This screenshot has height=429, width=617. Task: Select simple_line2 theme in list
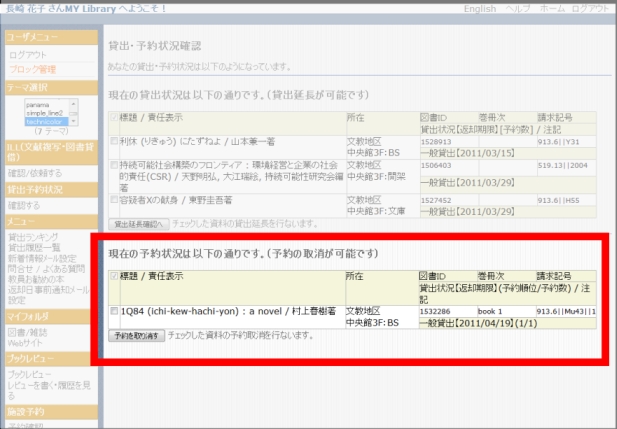click(44, 113)
